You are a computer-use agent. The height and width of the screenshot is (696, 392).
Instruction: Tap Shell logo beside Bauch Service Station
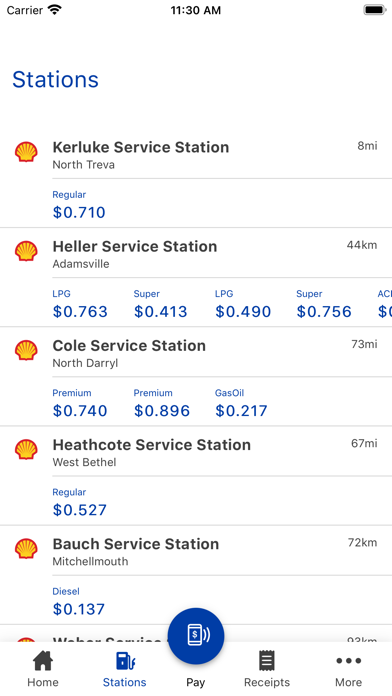(x=26, y=549)
